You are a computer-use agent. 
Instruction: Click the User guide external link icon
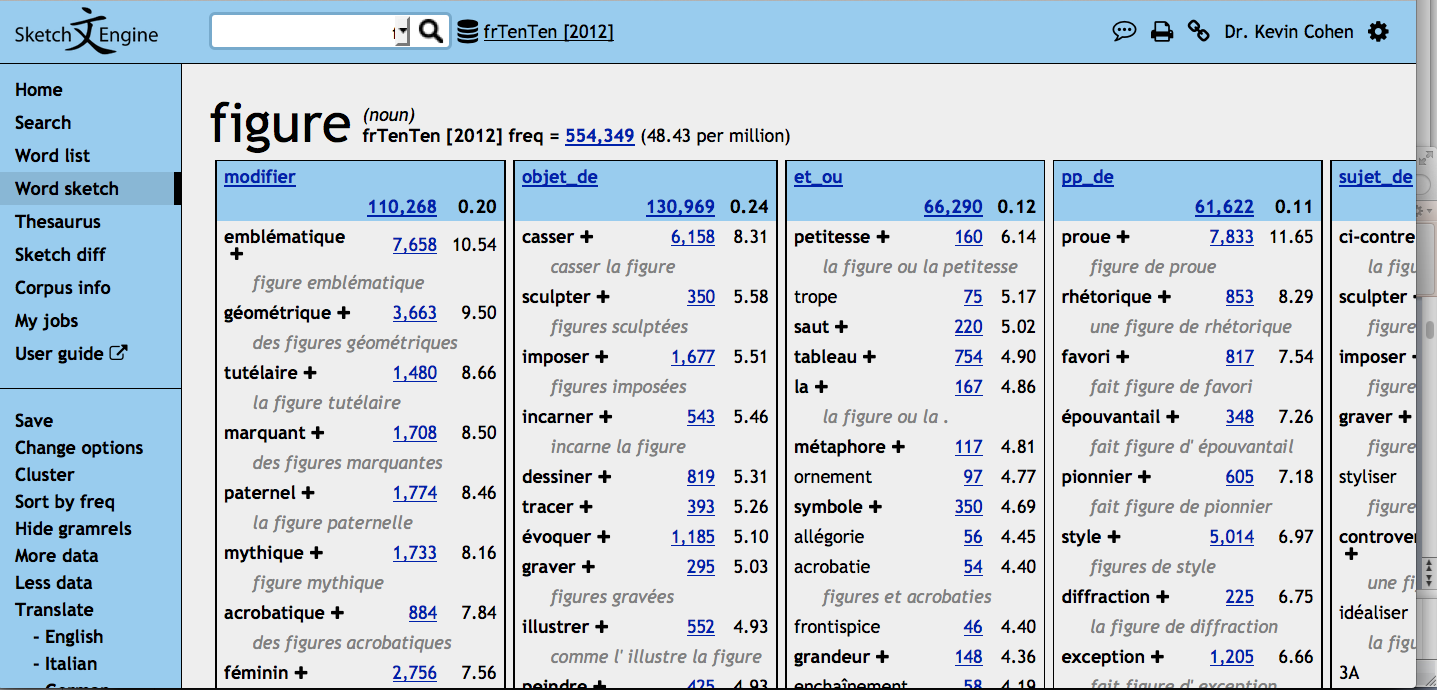point(118,353)
